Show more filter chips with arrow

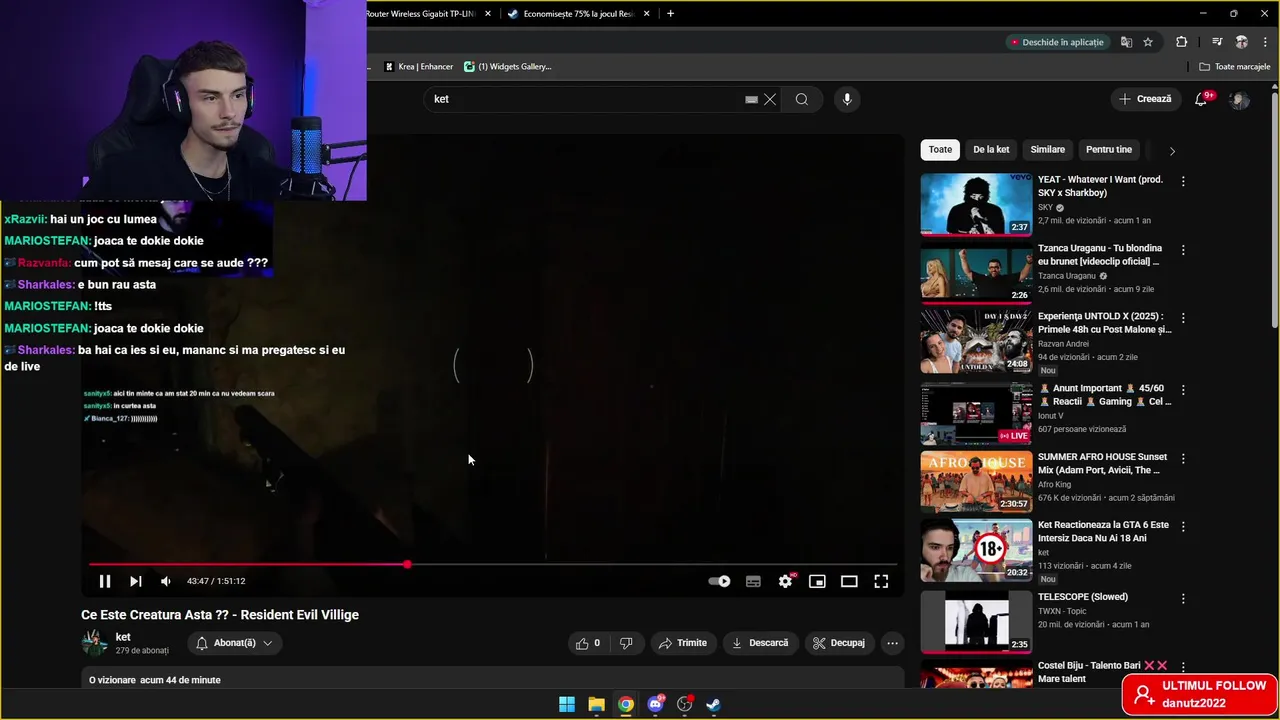[1172, 151]
